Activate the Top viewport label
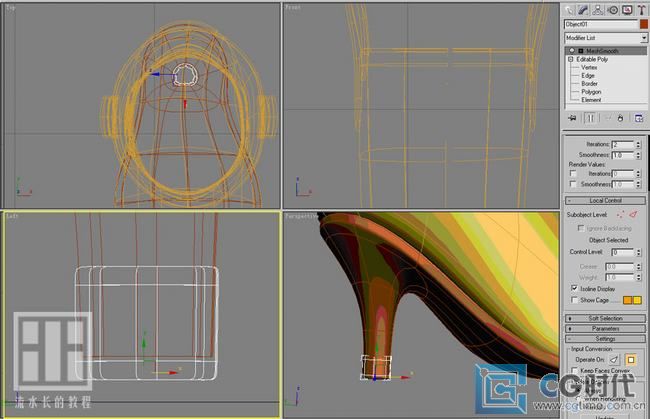 [11, 7]
